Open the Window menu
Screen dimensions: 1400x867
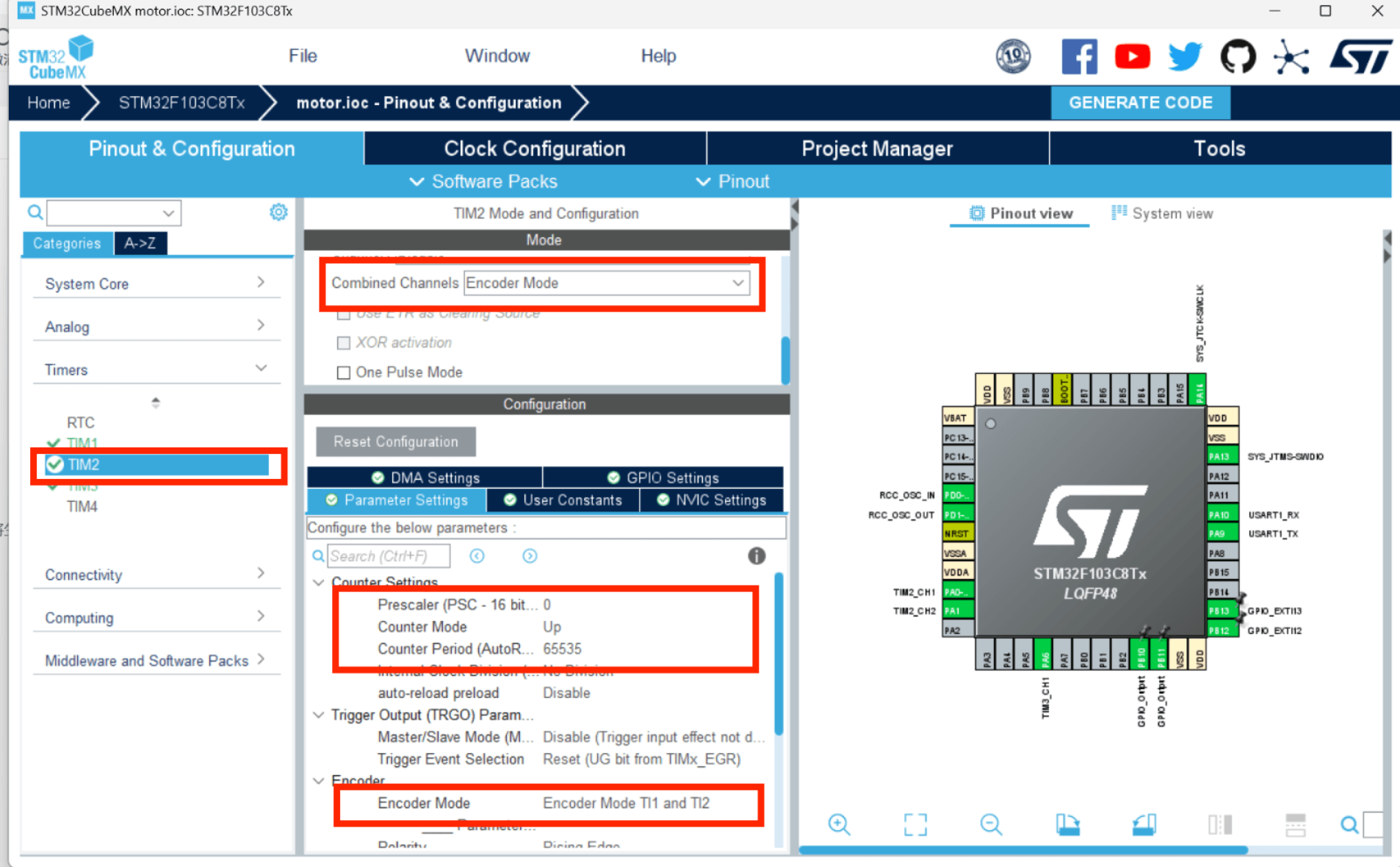[x=497, y=56]
